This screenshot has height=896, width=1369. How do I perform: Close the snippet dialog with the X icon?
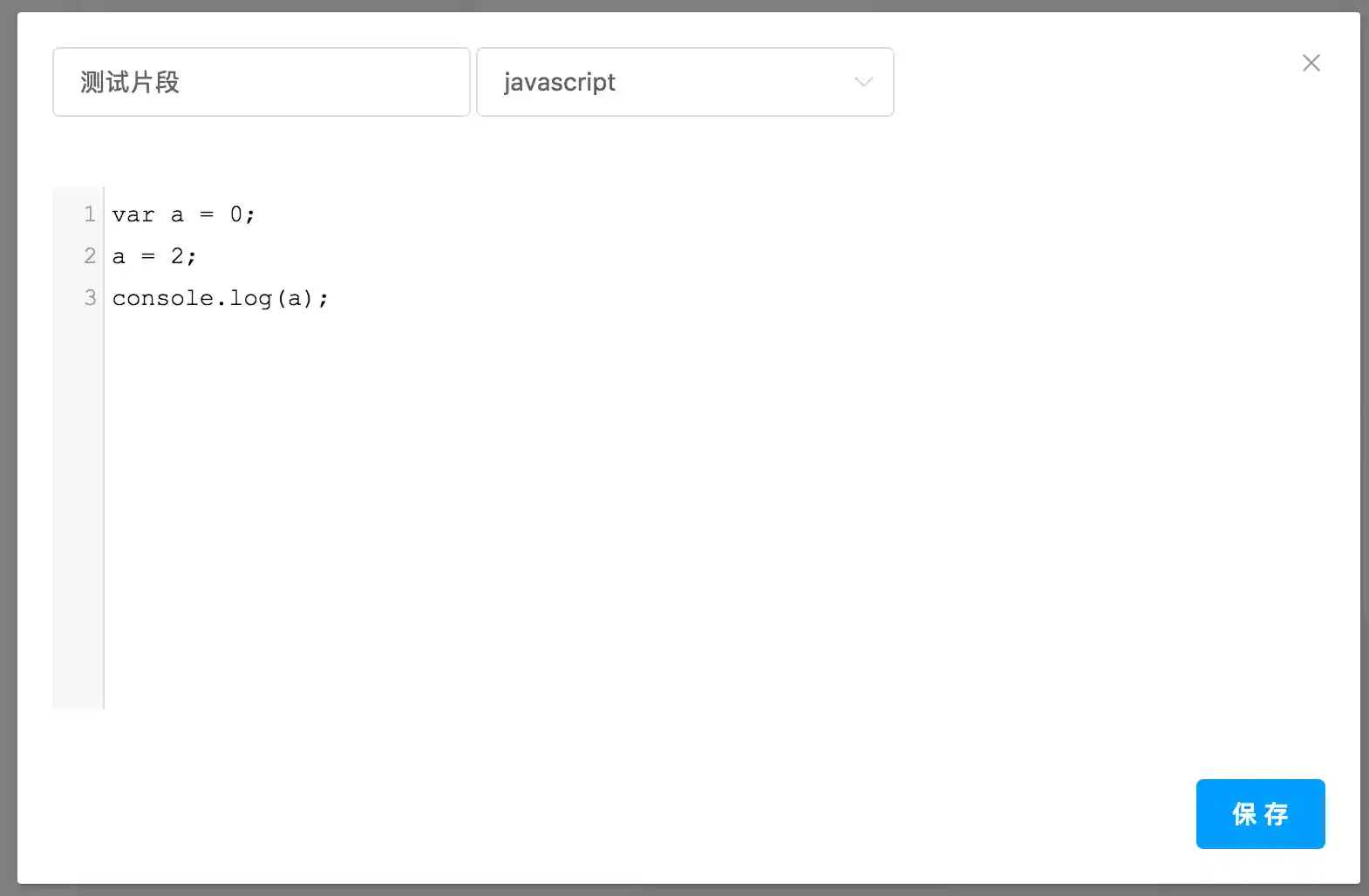pyautogui.click(x=1311, y=63)
